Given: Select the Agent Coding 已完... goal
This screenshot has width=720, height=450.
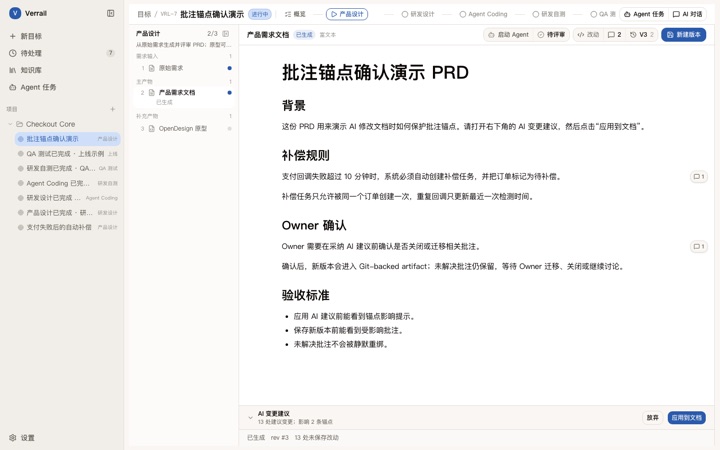Looking at the screenshot, I should click(68, 183).
